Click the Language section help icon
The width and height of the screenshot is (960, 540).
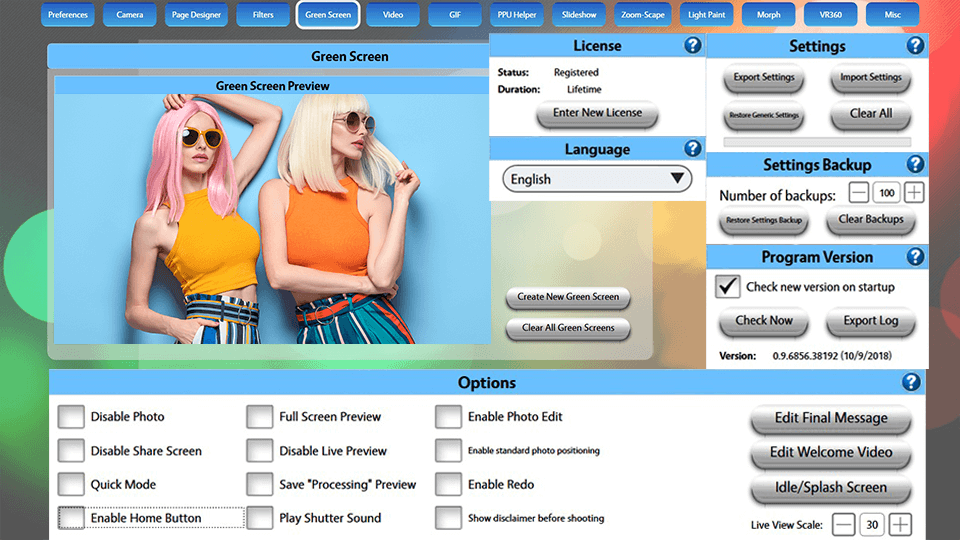[x=692, y=149]
